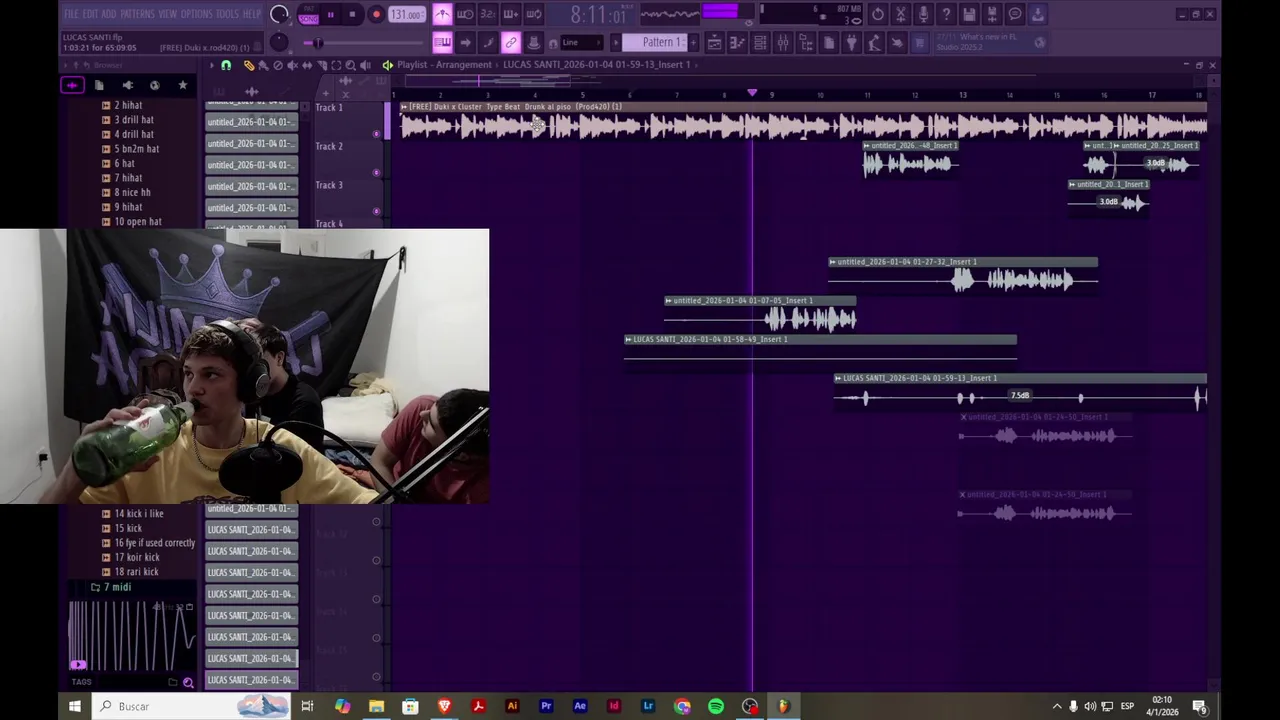1280x720 pixels.
Task: Open the Channel rack icon
Action: coord(760,42)
